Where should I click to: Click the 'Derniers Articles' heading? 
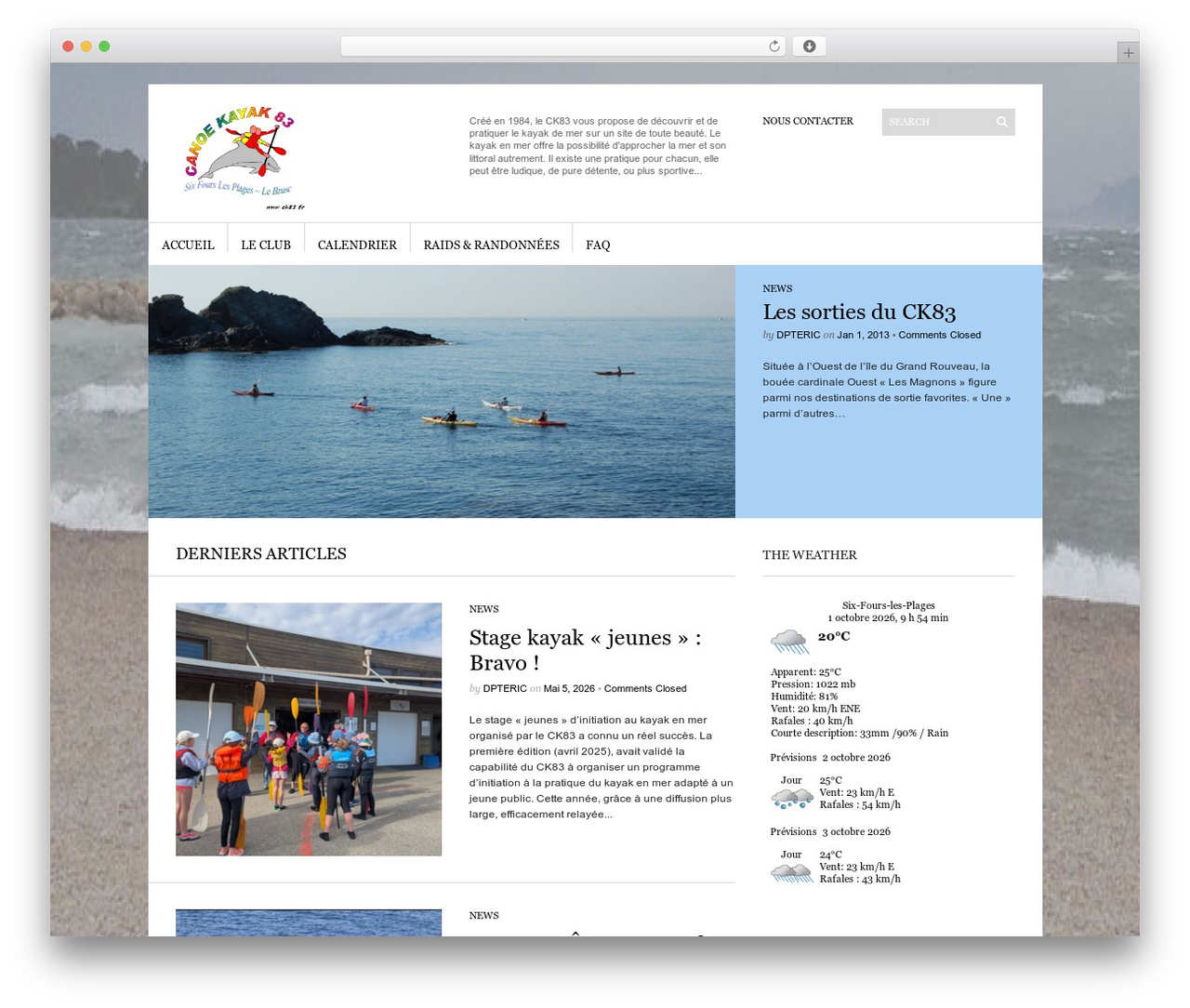pyautogui.click(x=261, y=553)
